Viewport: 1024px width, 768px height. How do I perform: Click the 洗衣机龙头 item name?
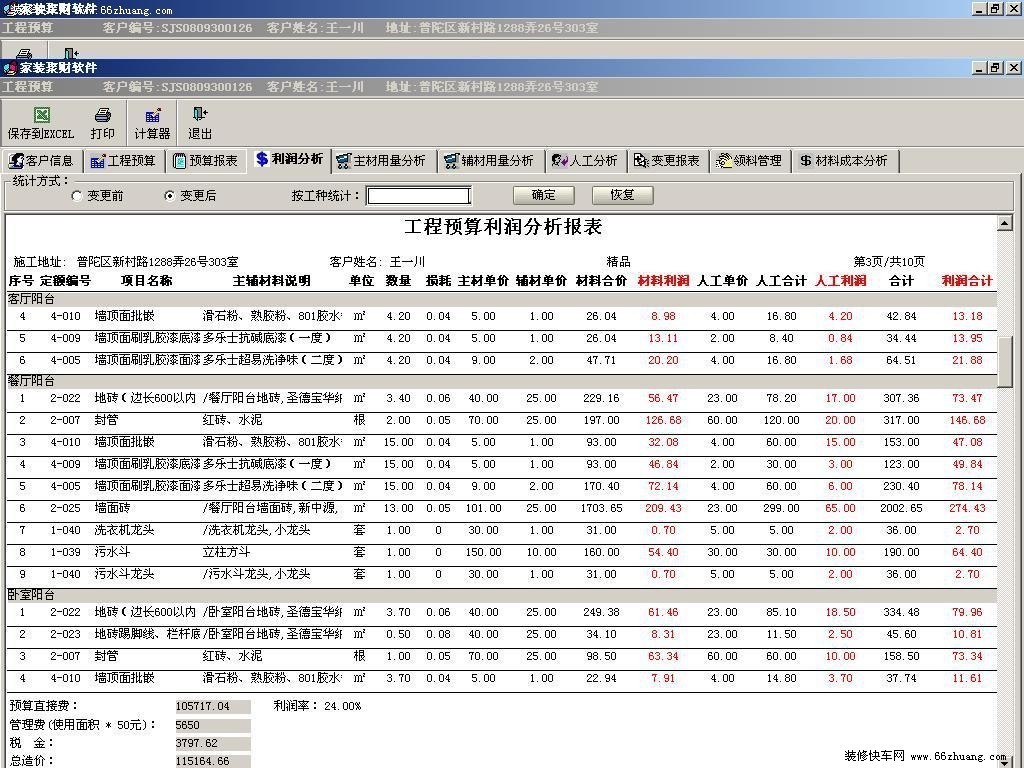click(x=124, y=530)
